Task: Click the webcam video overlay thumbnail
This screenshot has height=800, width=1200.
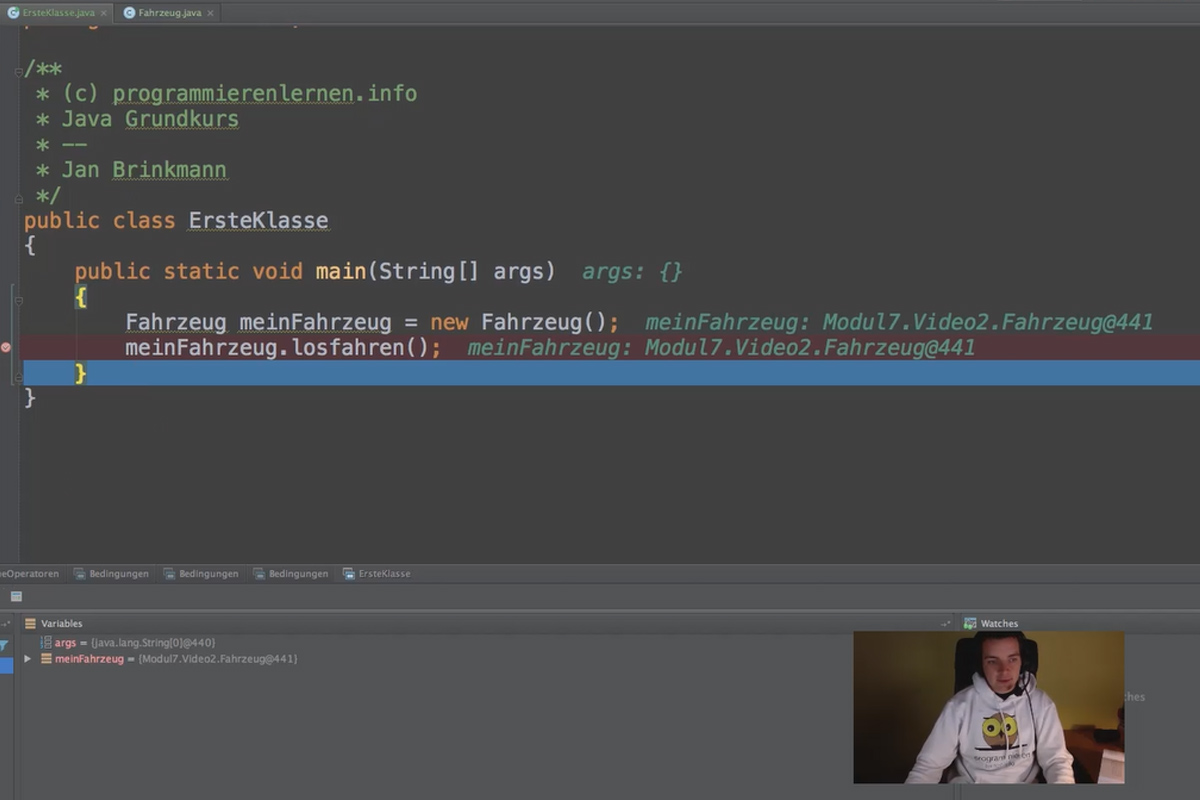Action: coord(988,707)
